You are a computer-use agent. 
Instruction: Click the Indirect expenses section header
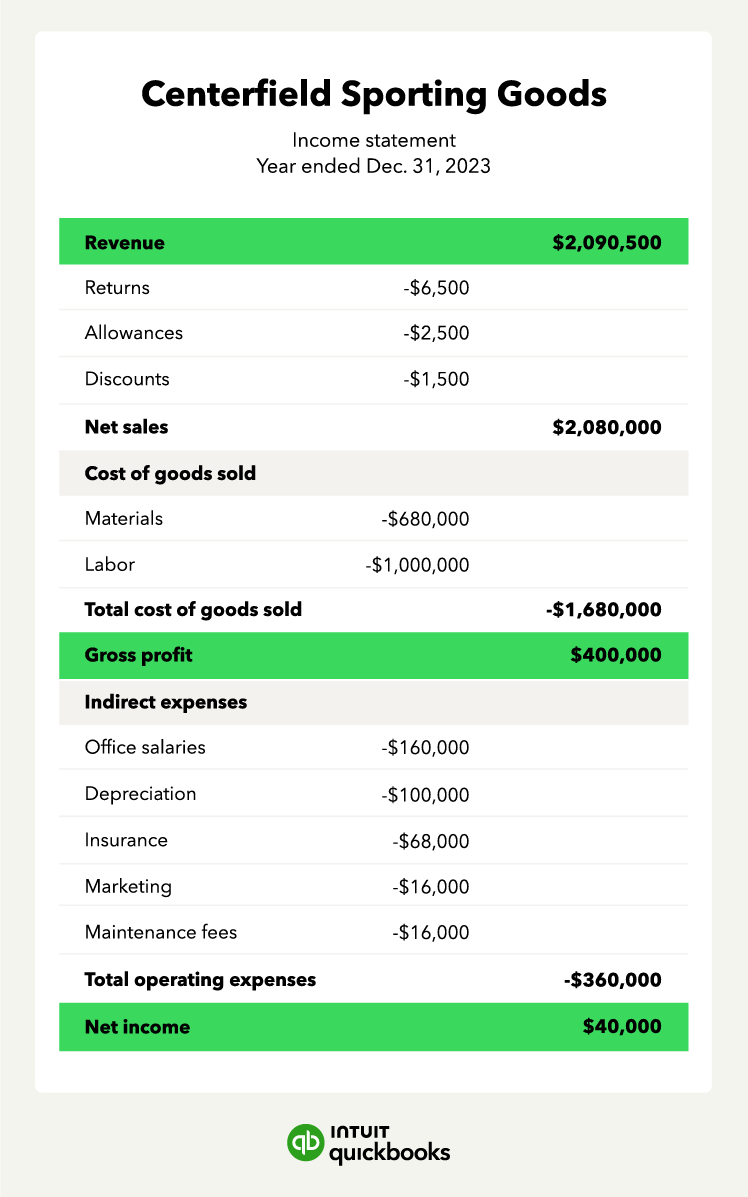166,702
